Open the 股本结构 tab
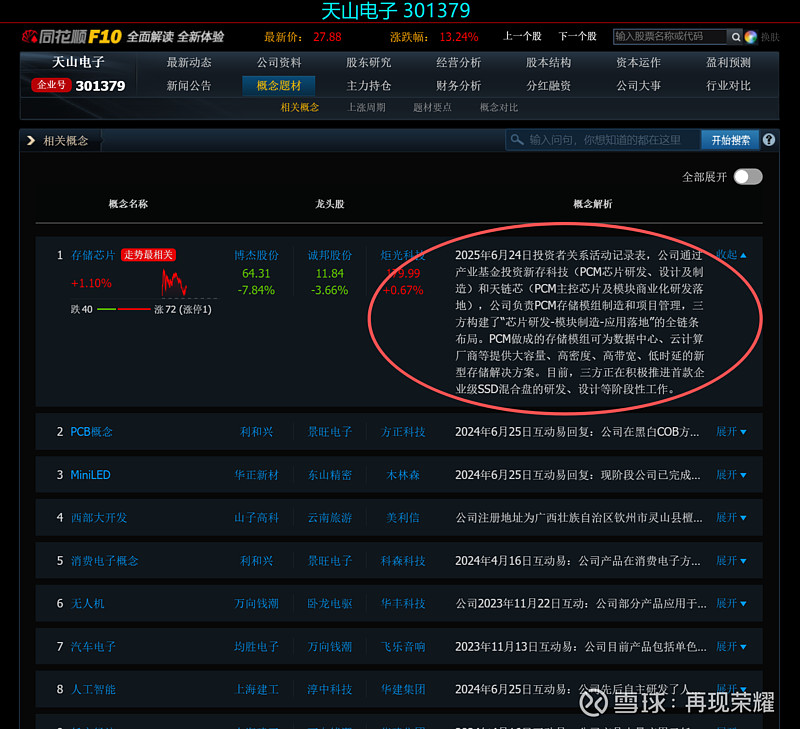 548,62
